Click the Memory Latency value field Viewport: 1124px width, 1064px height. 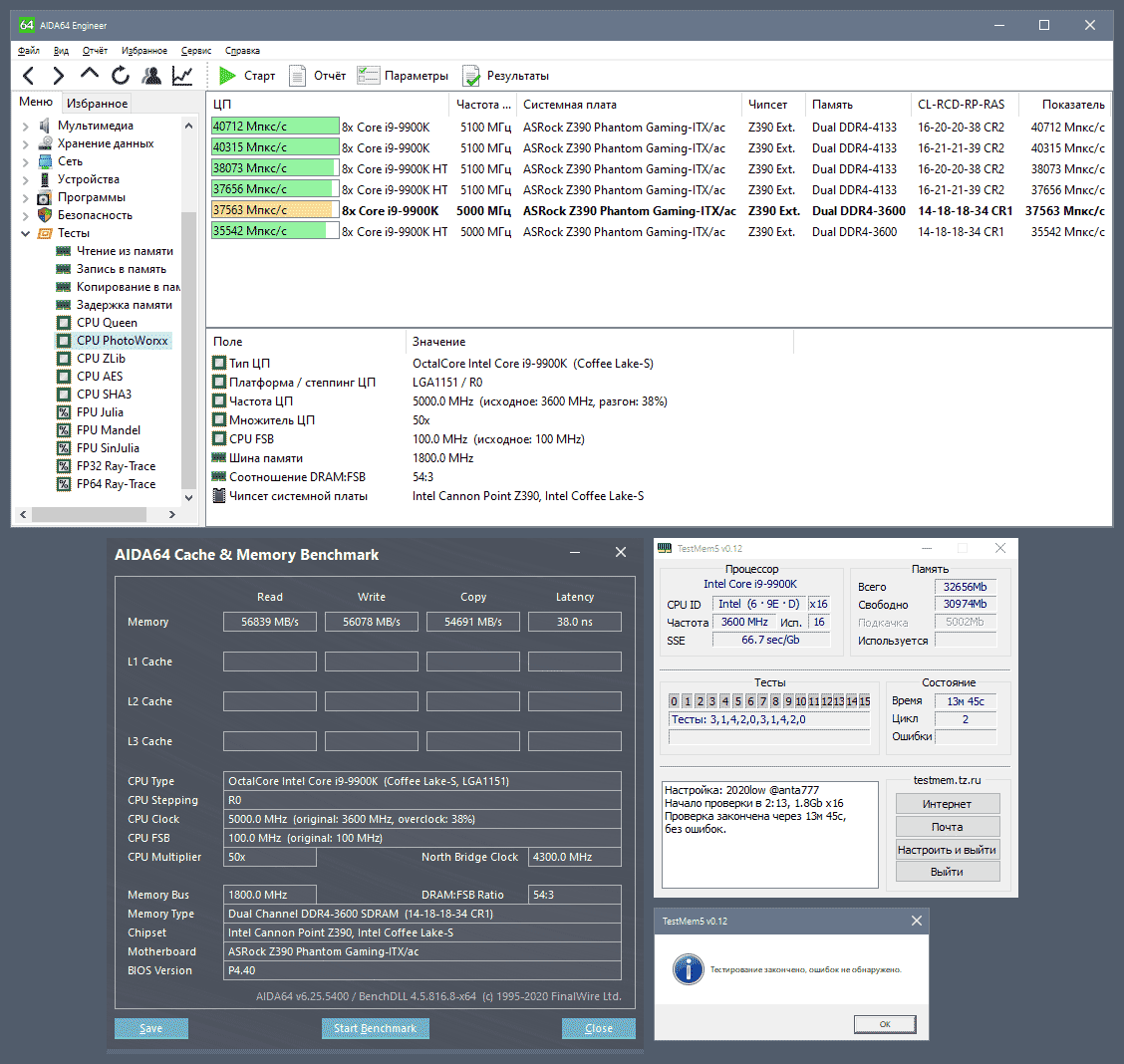pyautogui.click(x=575, y=622)
